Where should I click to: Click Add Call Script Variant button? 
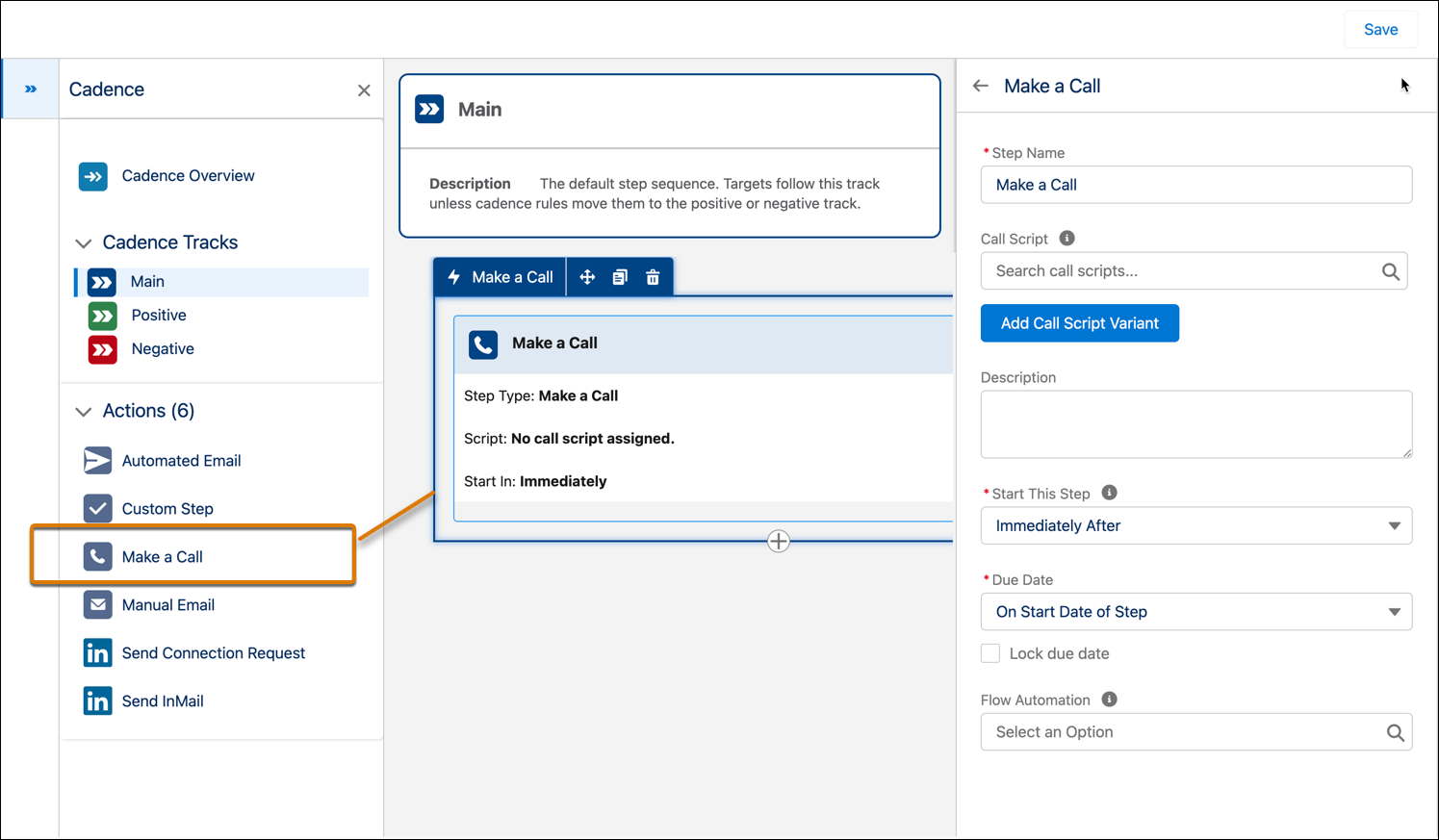tap(1080, 323)
